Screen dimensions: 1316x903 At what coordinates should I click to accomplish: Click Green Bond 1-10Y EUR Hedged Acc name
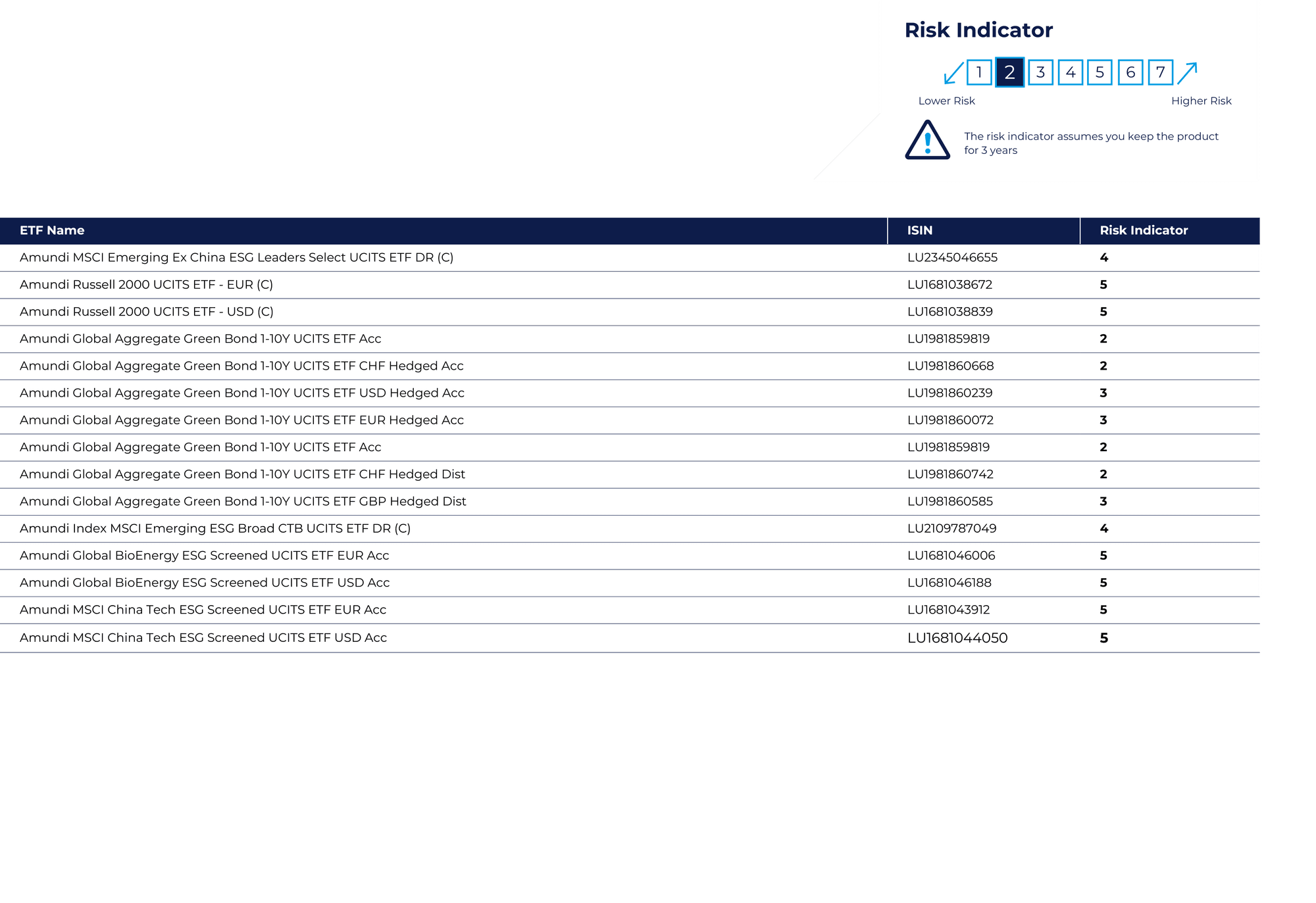click(x=241, y=420)
